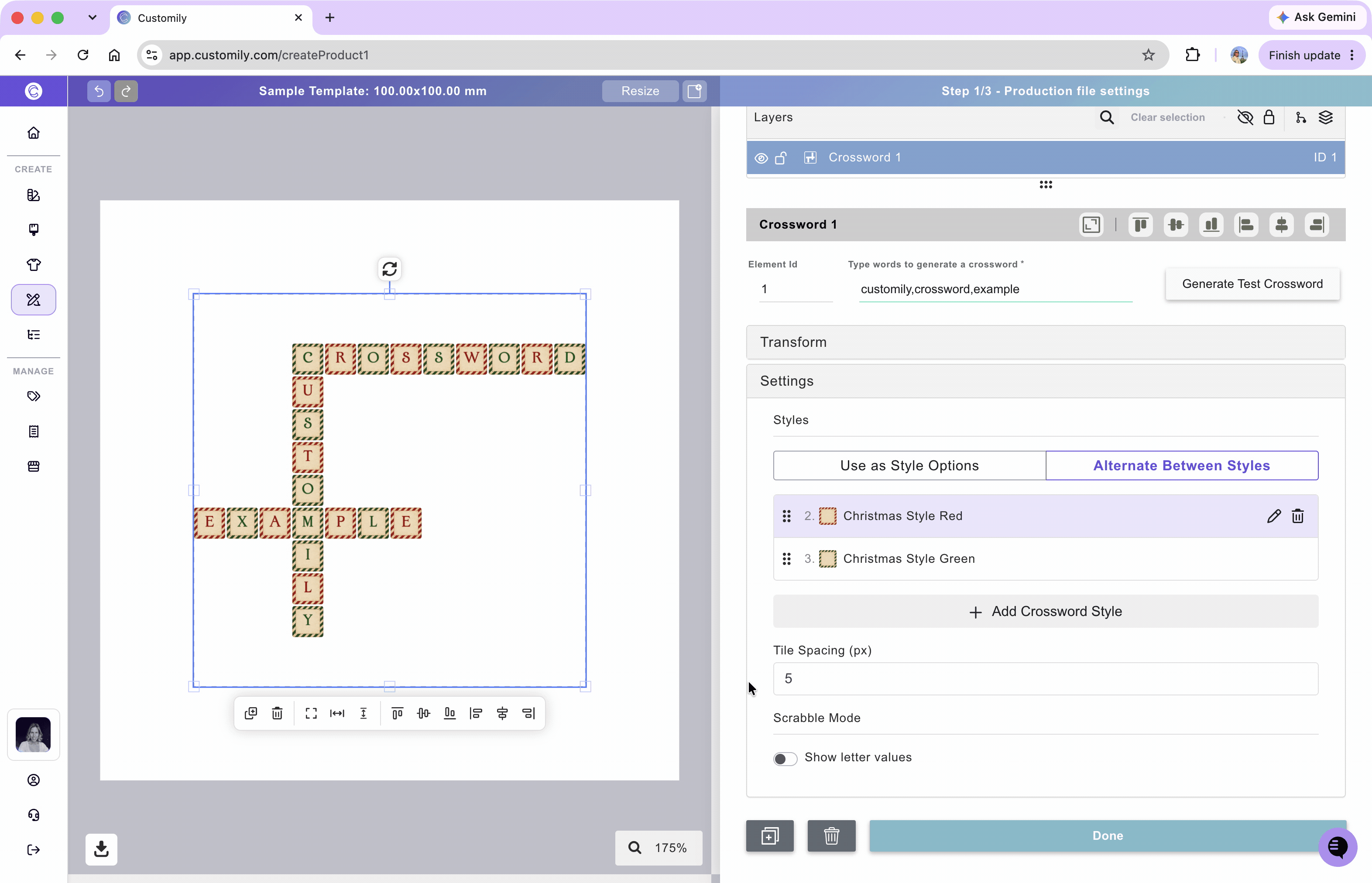Viewport: 1372px width, 883px height.
Task: Click the Resize button
Action: pyautogui.click(x=640, y=91)
